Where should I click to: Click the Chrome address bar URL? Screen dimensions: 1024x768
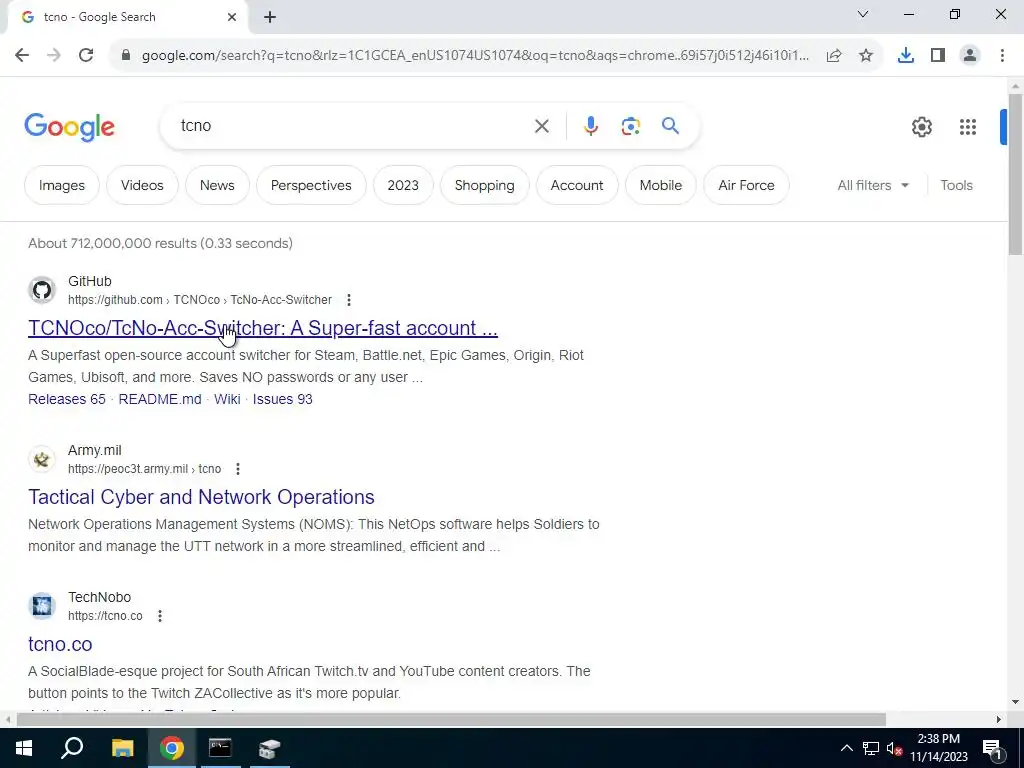click(x=475, y=56)
